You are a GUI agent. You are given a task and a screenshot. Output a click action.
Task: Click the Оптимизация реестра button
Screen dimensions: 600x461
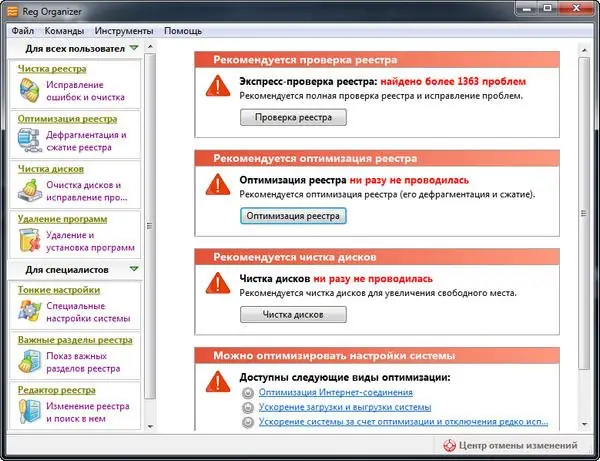click(x=293, y=216)
